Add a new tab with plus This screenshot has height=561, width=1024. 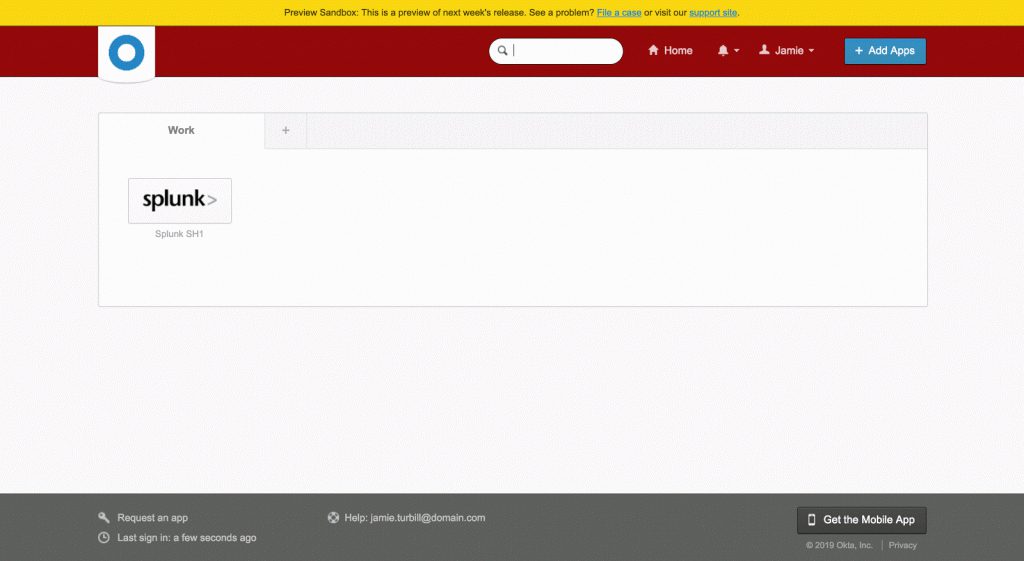click(x=285, y=131)
